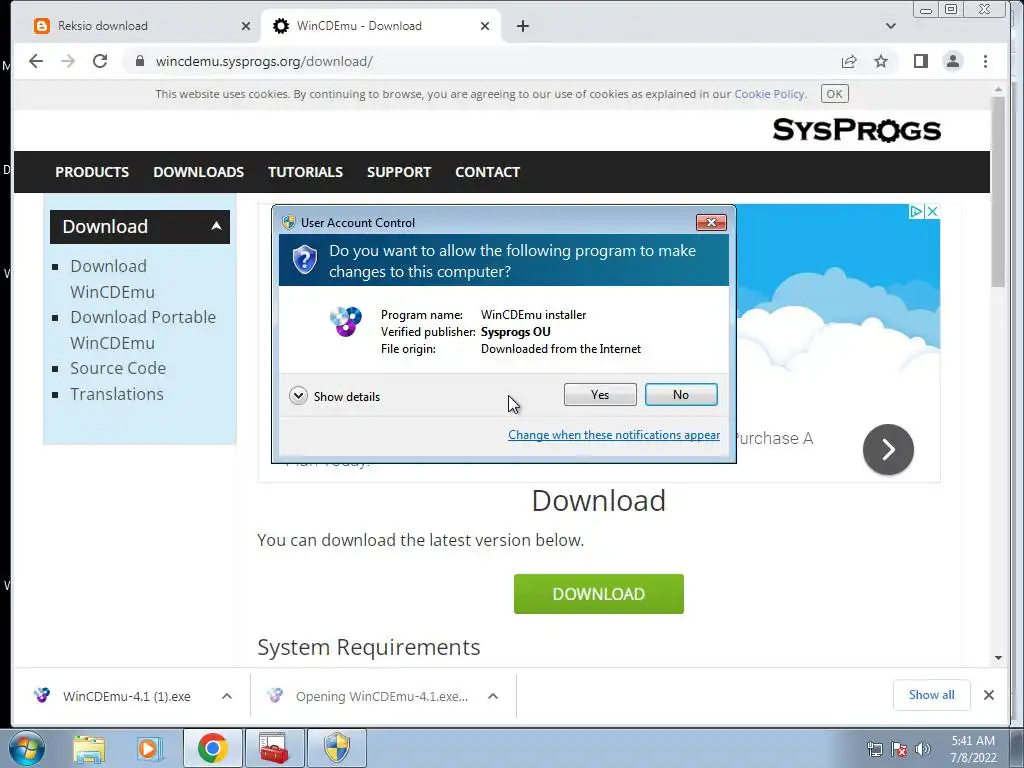Click Yes in User Account Control
The width and height of the screenshot is (1024, 768).
tap(600, 394)
